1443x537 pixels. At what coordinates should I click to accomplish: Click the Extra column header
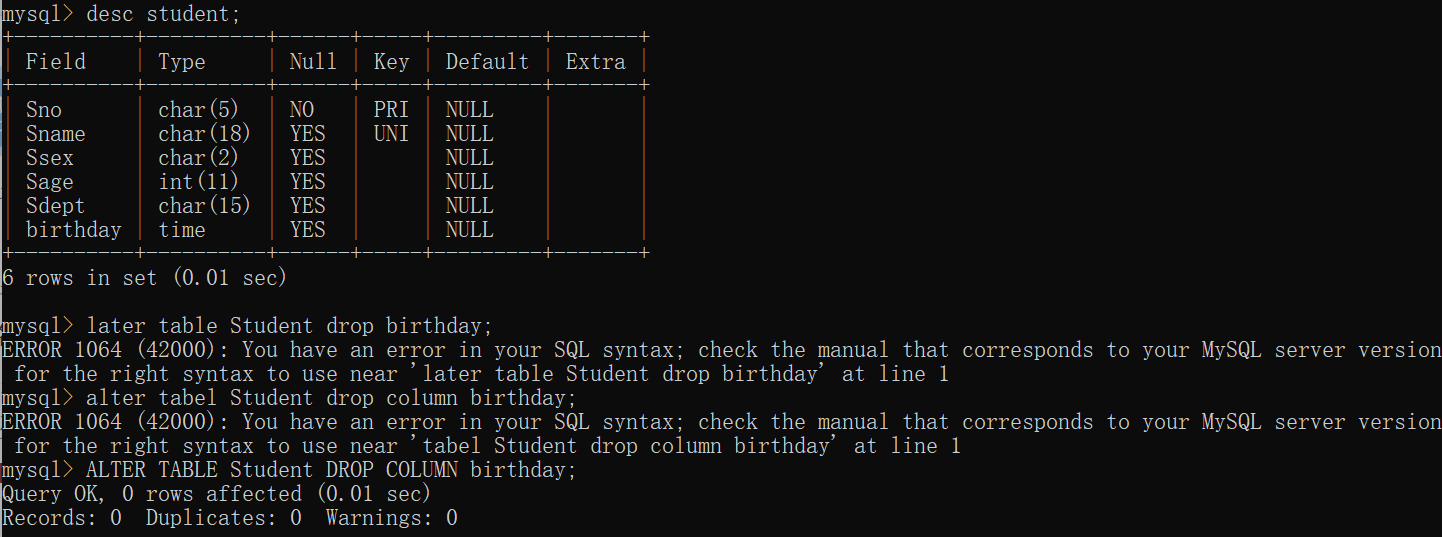click(596, 62)
